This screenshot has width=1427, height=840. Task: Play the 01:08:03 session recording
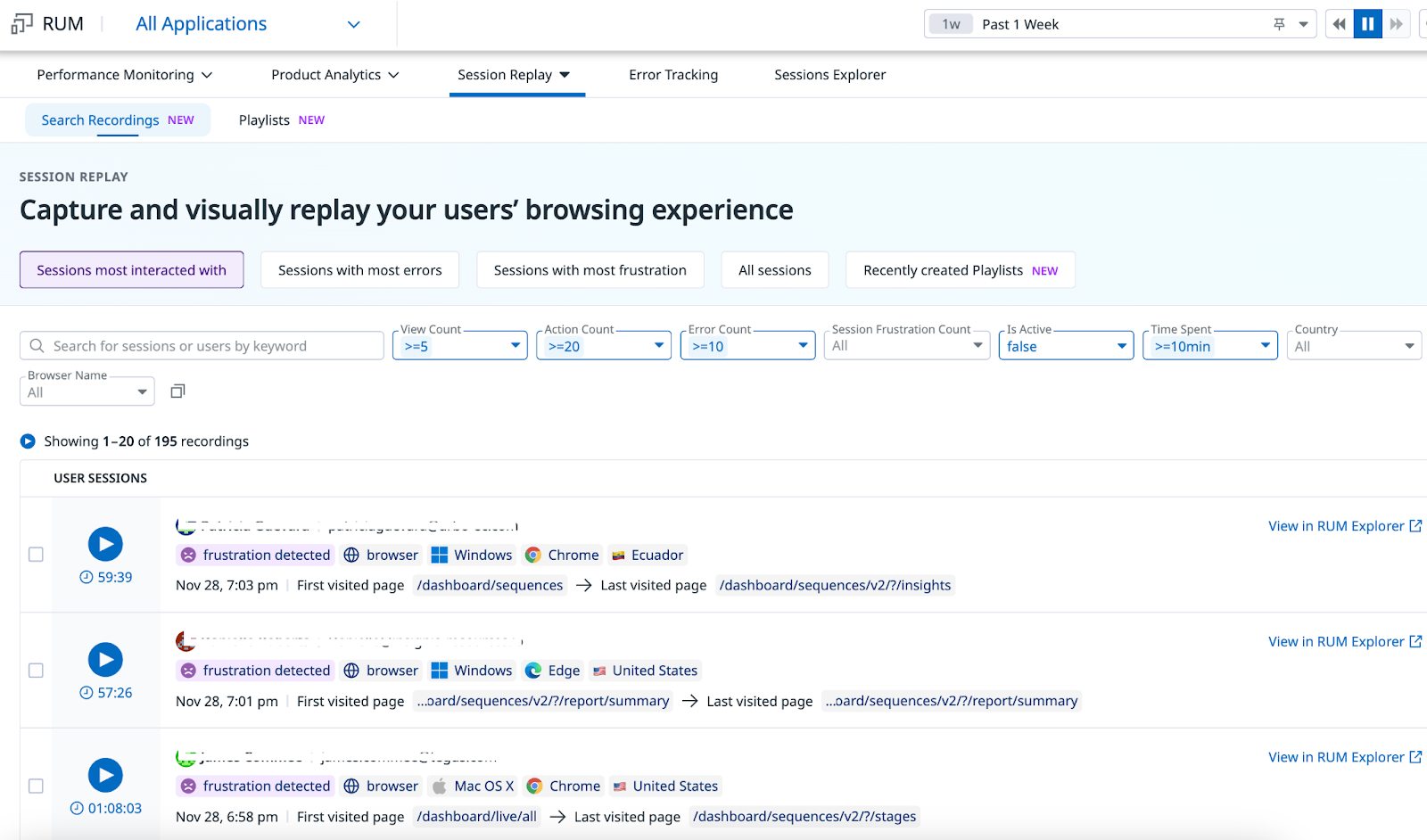coord(105,775)
